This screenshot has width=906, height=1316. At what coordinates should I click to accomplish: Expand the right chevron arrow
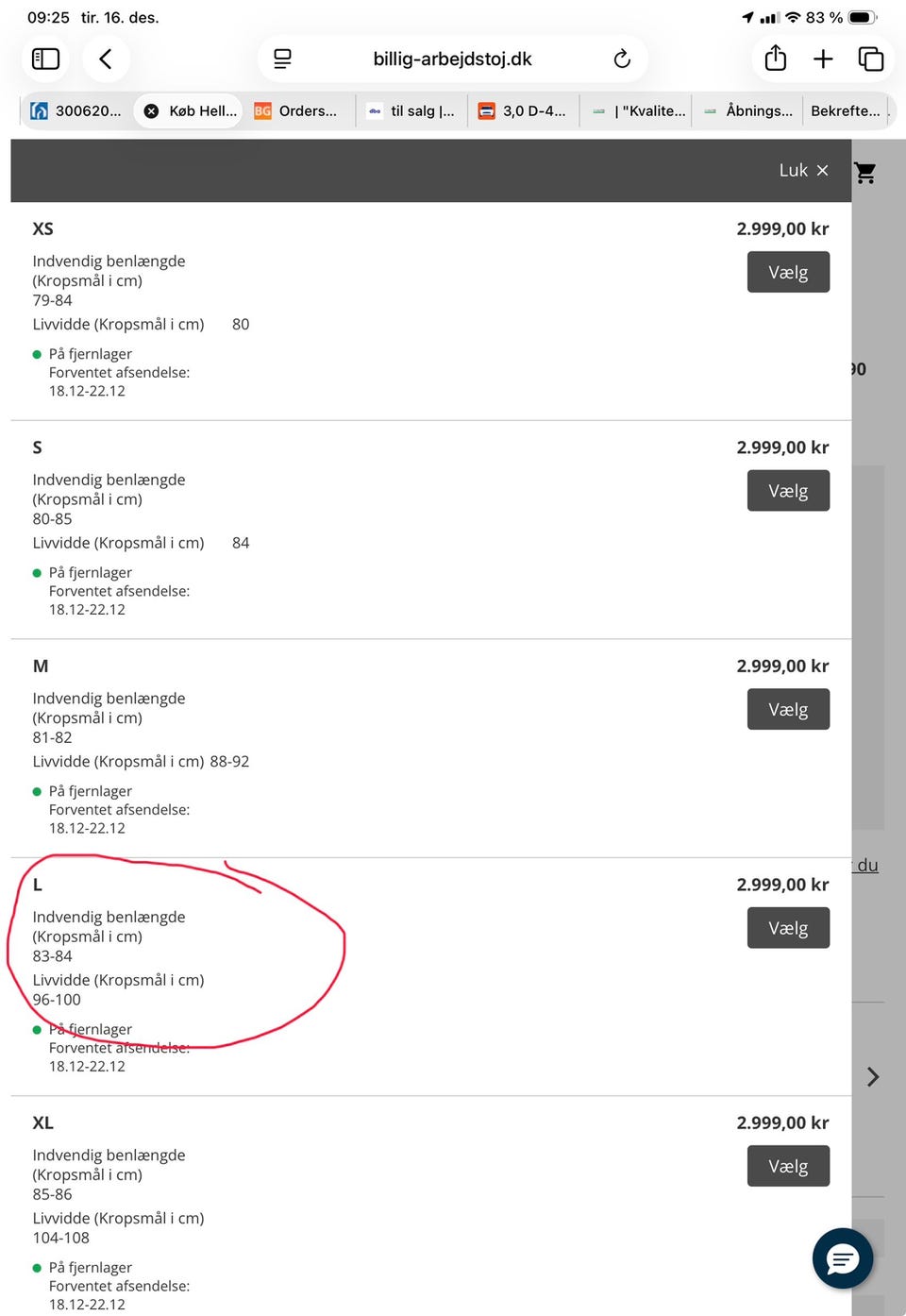(x=873, y=1077)
